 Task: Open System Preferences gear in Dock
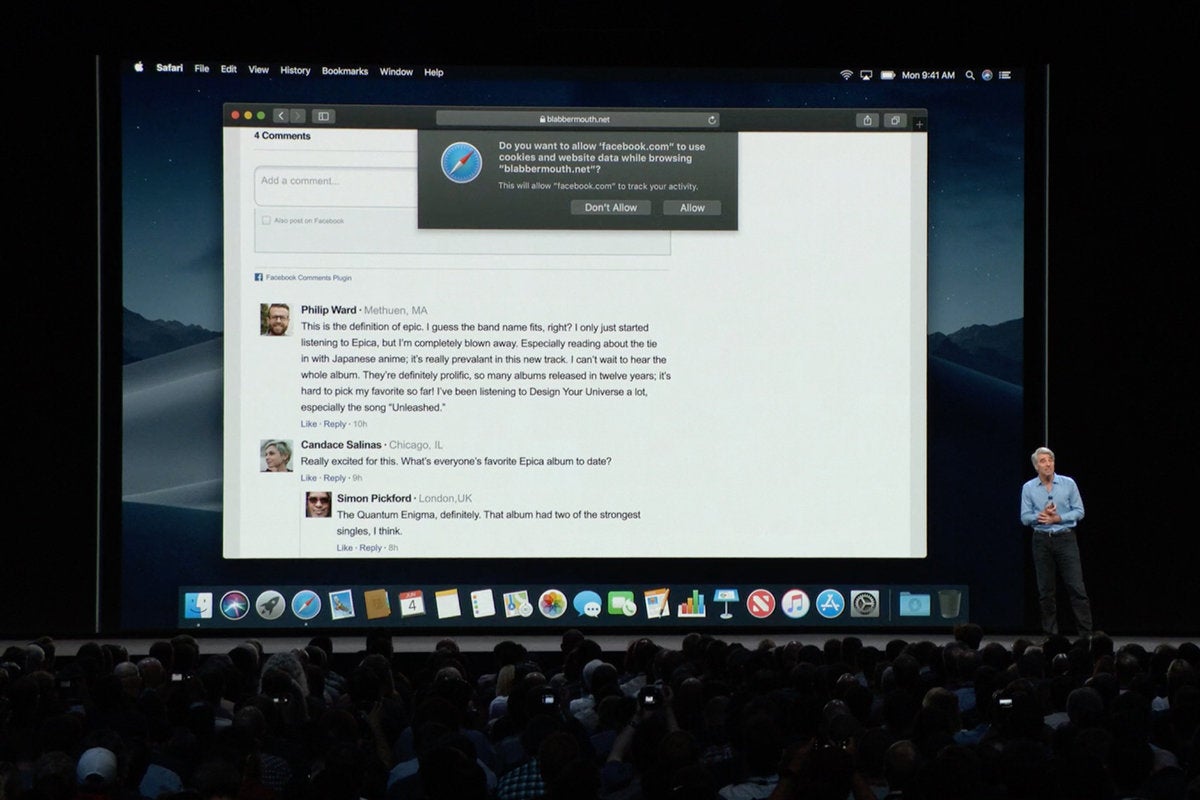pos(865,604)
